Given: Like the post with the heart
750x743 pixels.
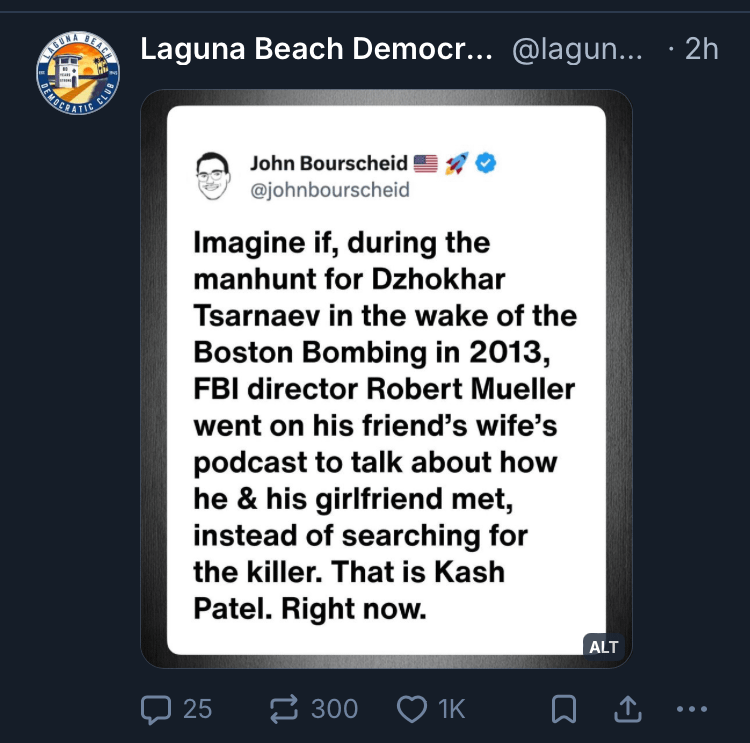Looking at the screenshot, I should 411,709.
